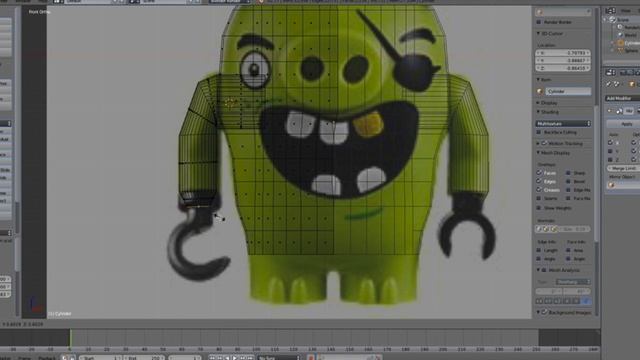Open the outliner View menu
Image resolution: width=640 pixels, height=360 pixels.
click(625, 11)
